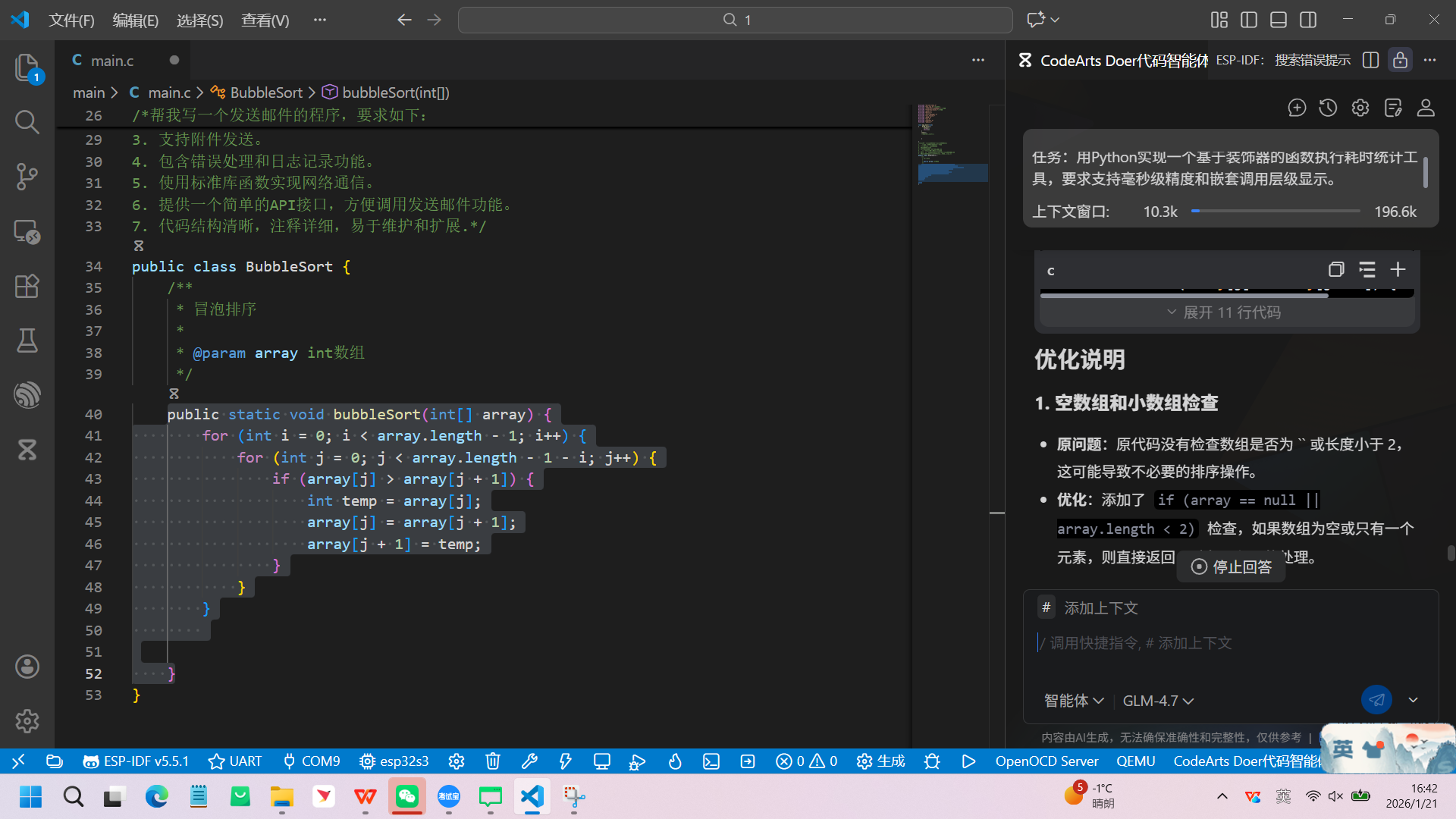Select the main.c editor tab
Screen dimensions: 1456x819
112,60
